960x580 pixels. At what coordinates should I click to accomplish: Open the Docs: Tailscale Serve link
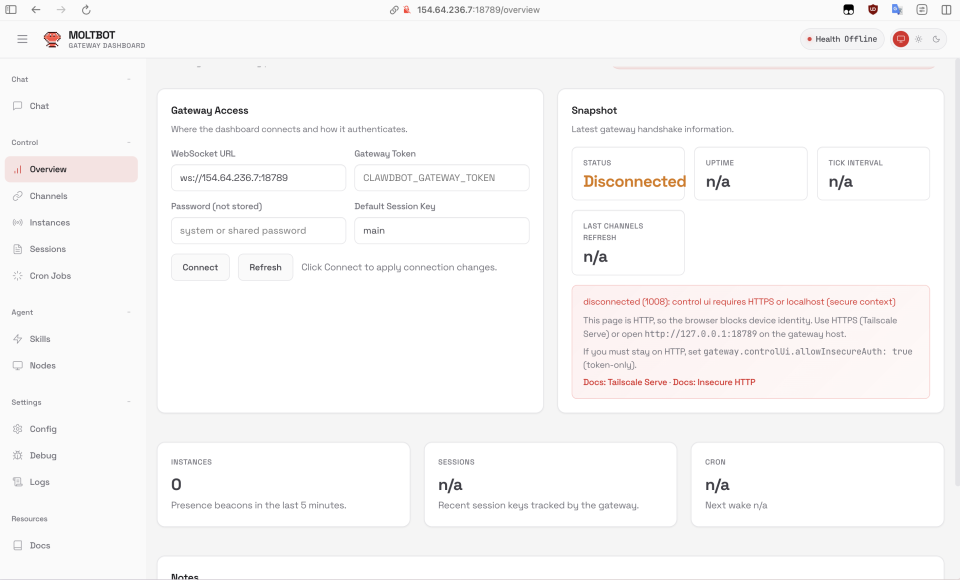tap(625, 382)
